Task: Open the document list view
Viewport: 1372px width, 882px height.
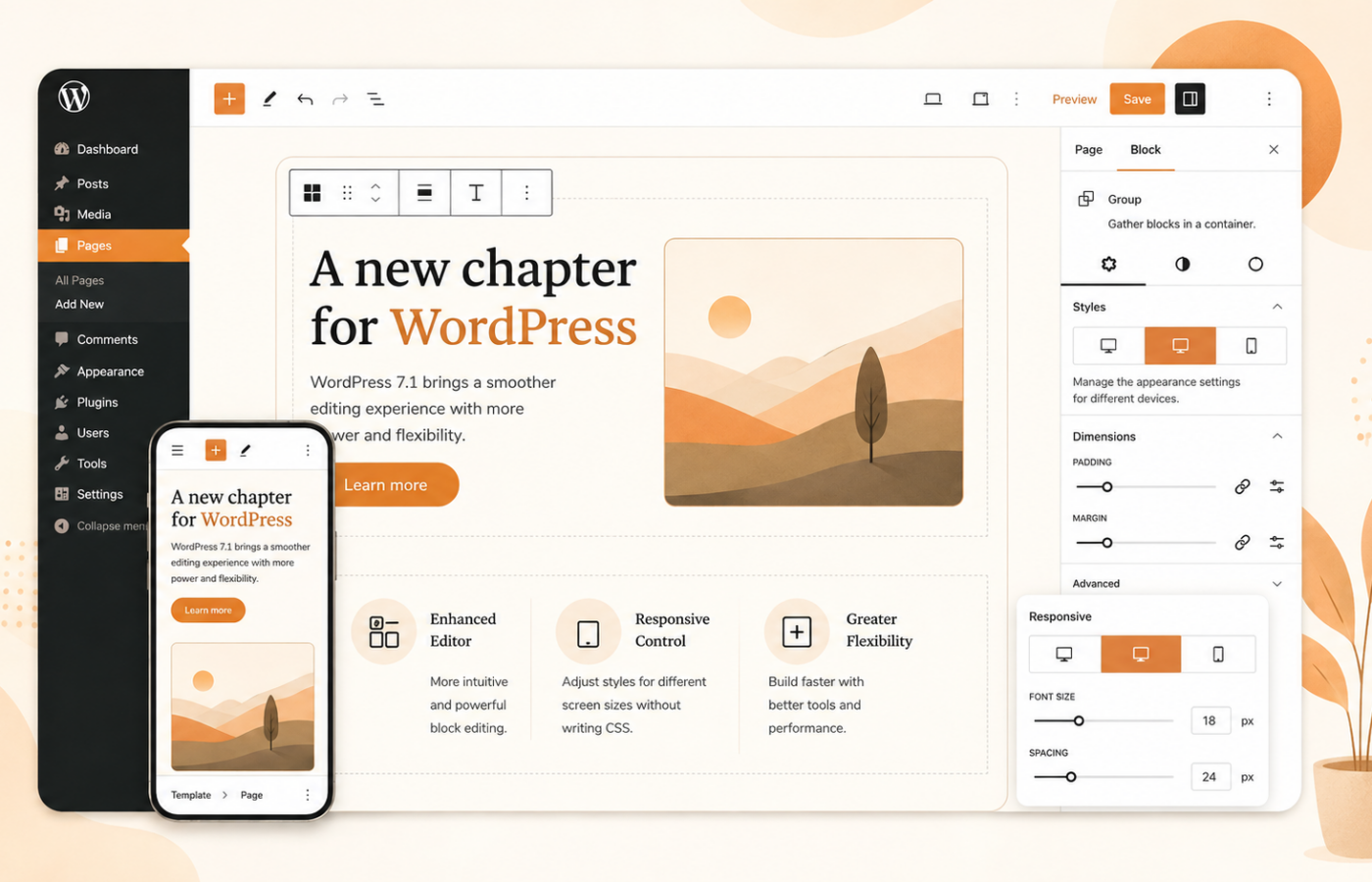Action: click(x=375, y=99)
